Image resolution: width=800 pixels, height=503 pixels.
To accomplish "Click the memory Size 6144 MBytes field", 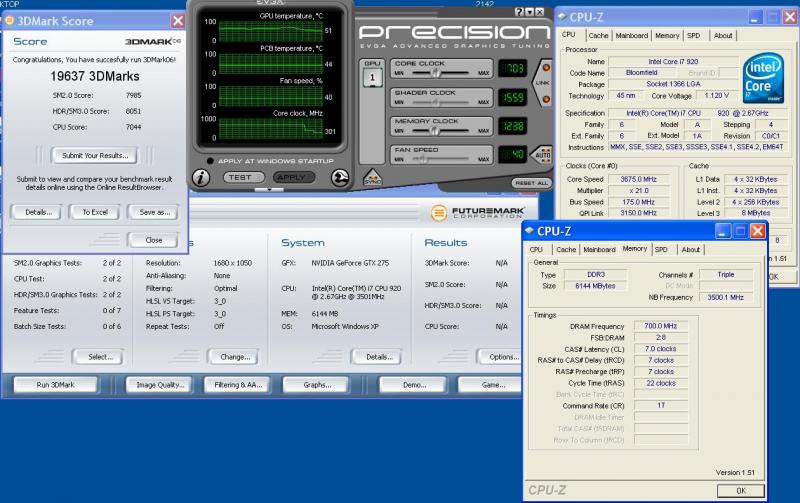I will (x=595, y=286).
